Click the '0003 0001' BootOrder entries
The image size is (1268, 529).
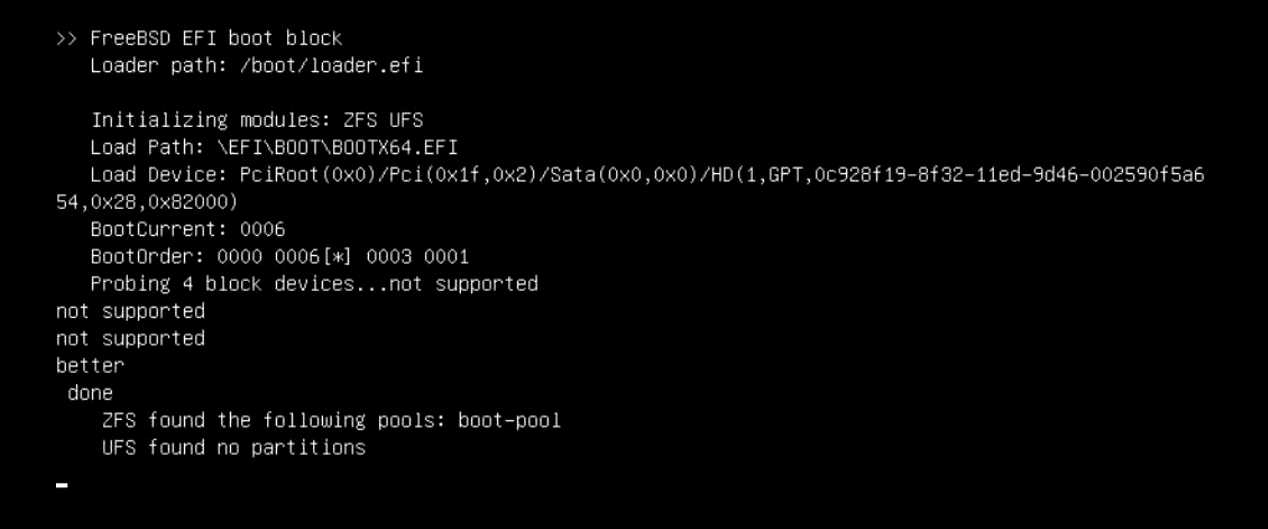click(417, 257)
